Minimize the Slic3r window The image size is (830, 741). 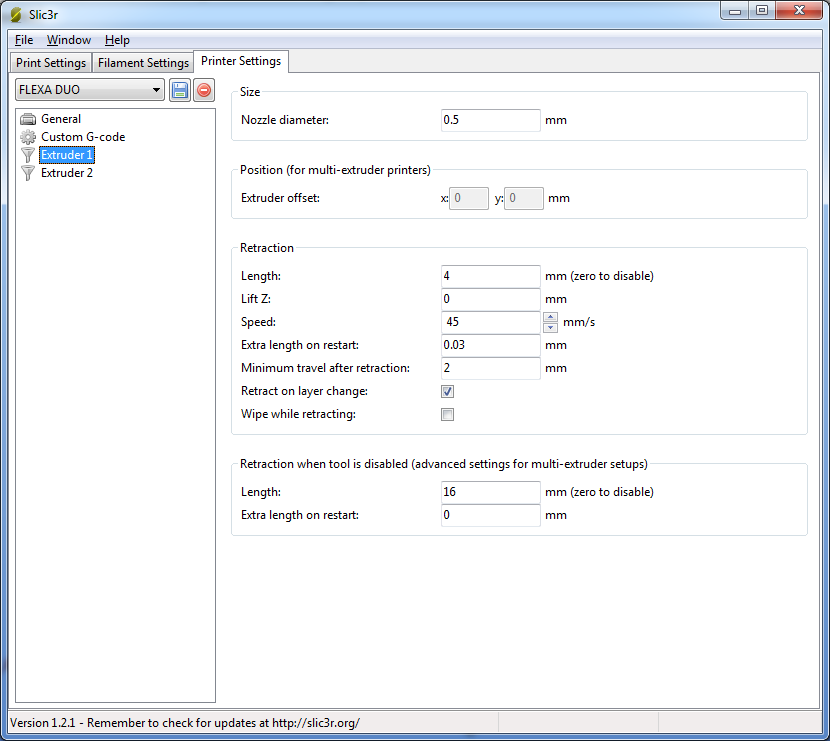[x=735, y=11]
